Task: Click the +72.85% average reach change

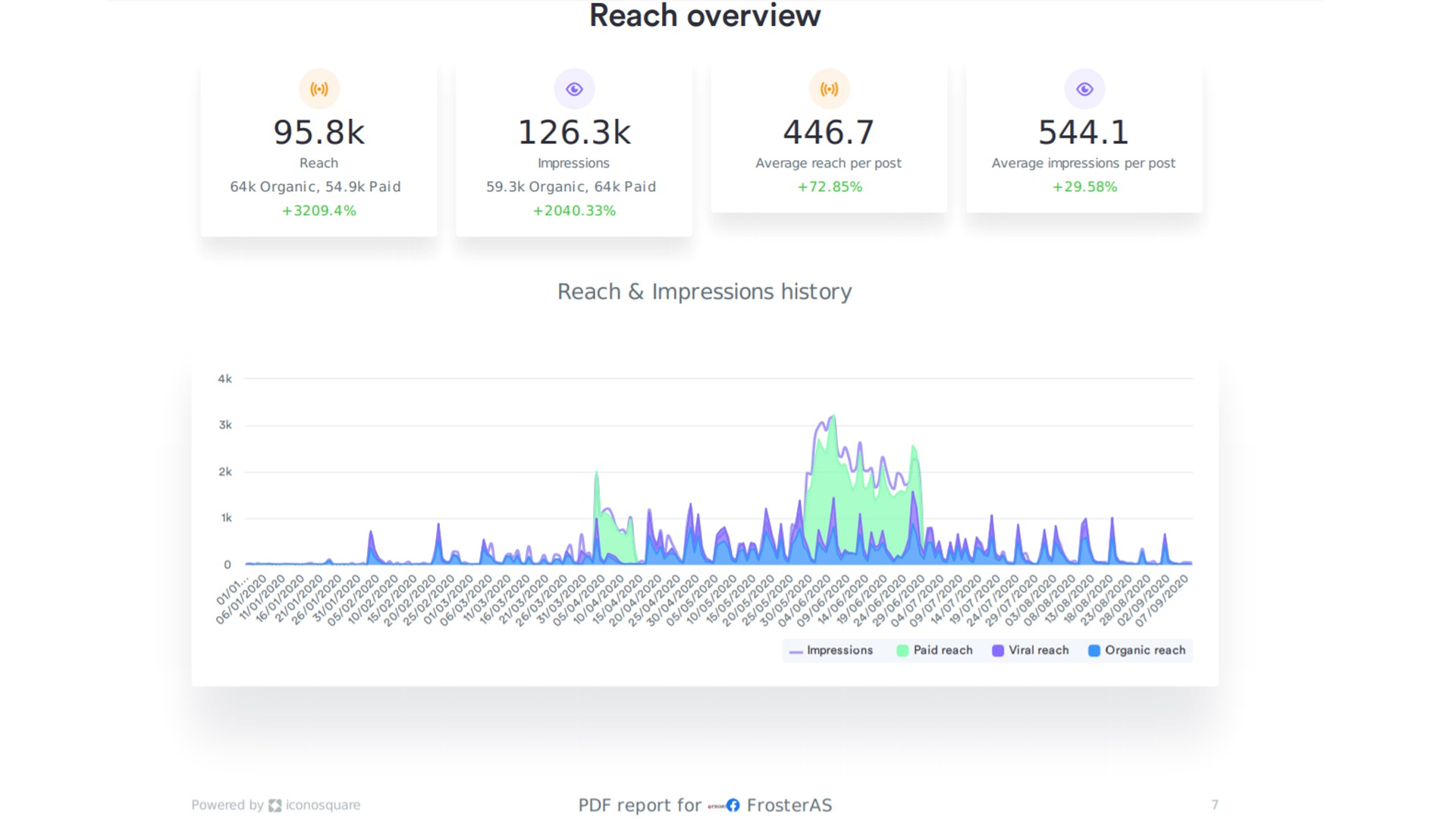Action: 829,187
